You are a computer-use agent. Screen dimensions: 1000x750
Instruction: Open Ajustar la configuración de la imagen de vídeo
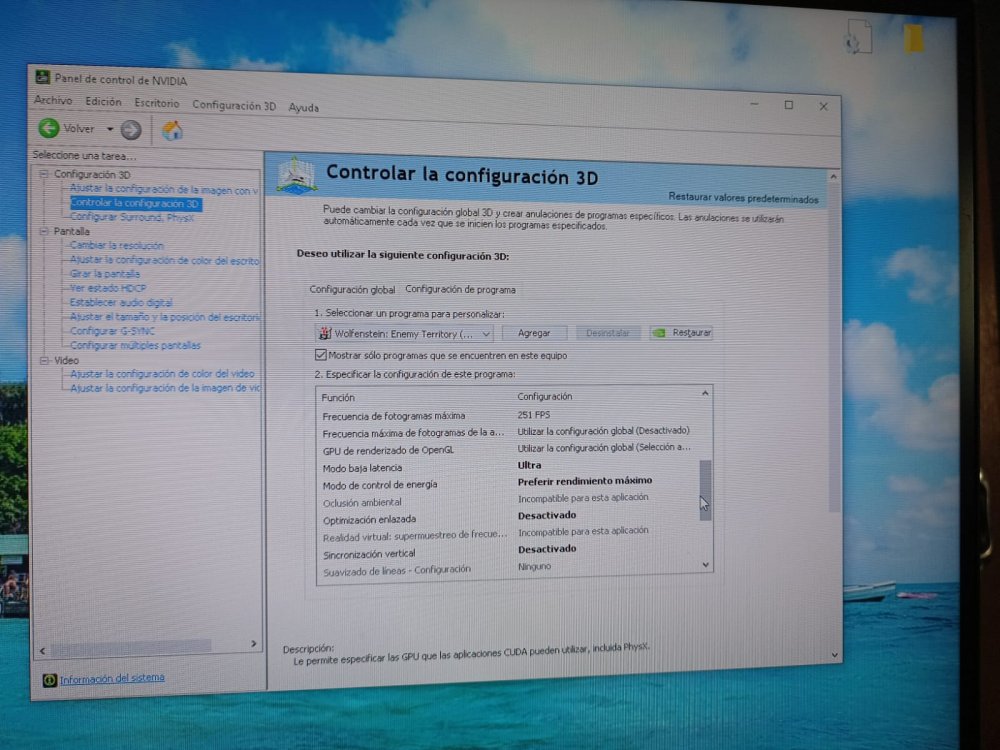click(x=165, y=388)
